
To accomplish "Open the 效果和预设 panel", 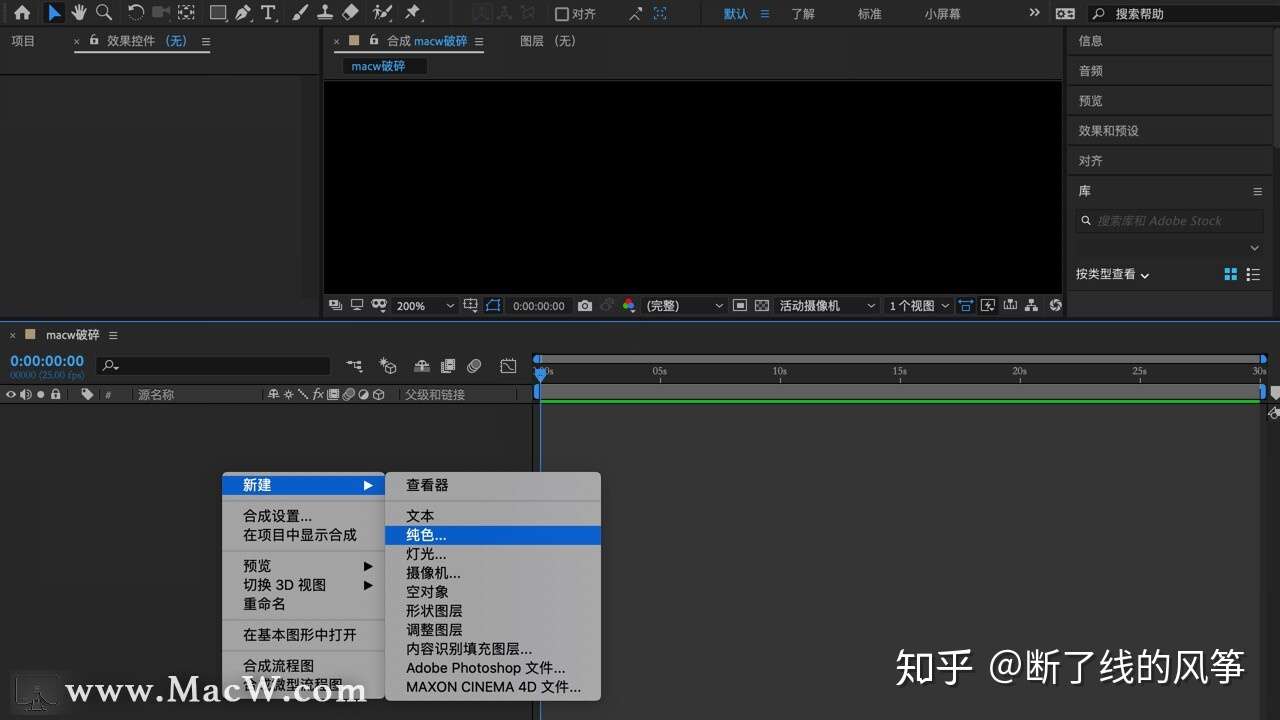I will click(x=1108, y=131).
